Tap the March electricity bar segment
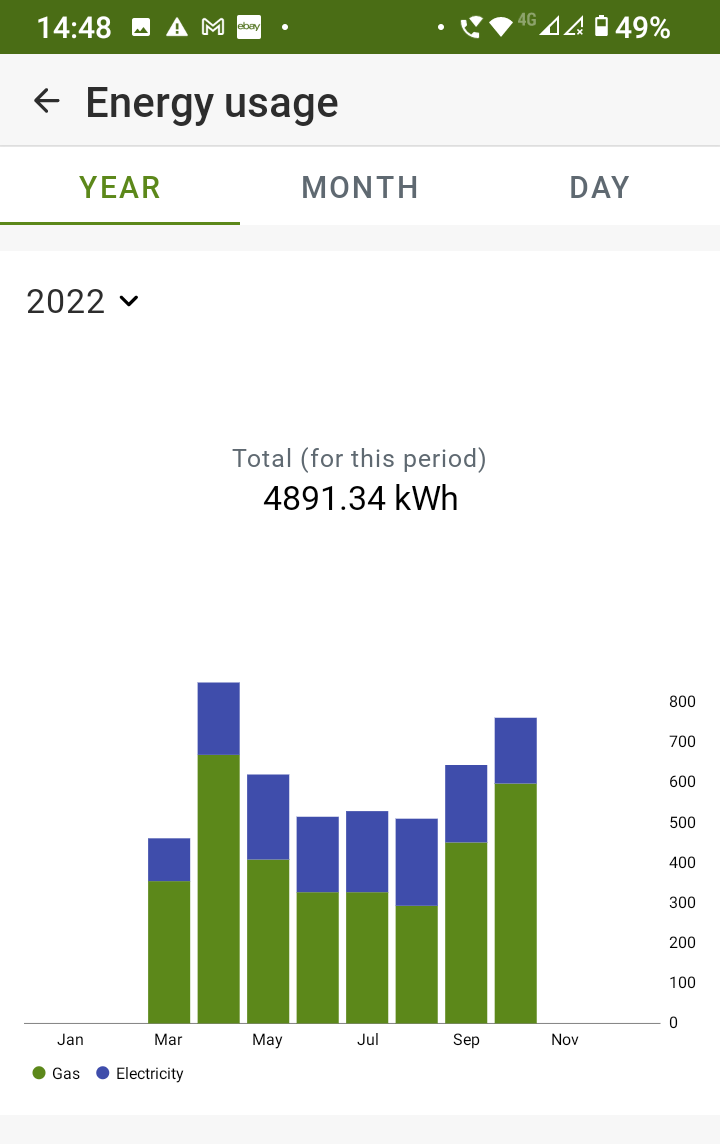The image size is (720, 1144). pos(169,859)
